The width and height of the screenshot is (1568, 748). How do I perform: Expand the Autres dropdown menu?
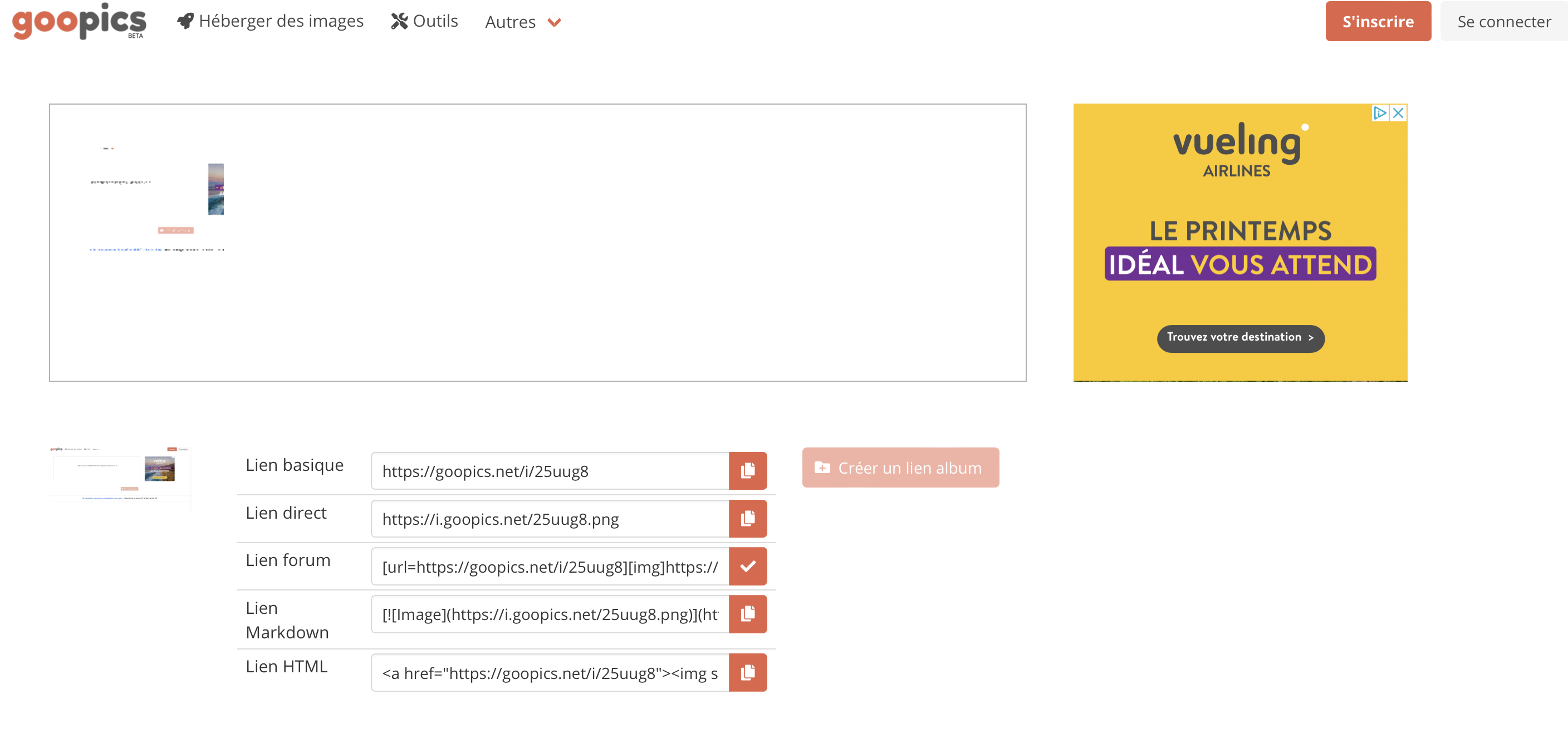(510, 22)
